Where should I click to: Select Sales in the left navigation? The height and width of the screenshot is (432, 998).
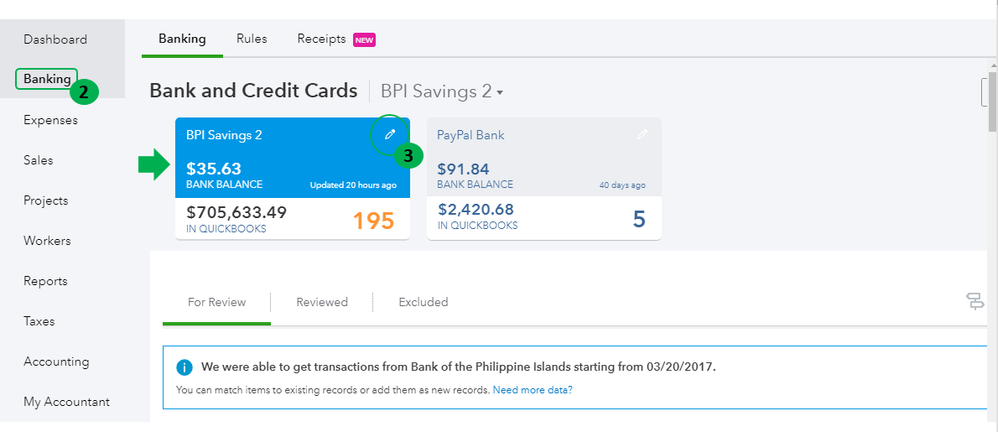[x=38, y=160]
